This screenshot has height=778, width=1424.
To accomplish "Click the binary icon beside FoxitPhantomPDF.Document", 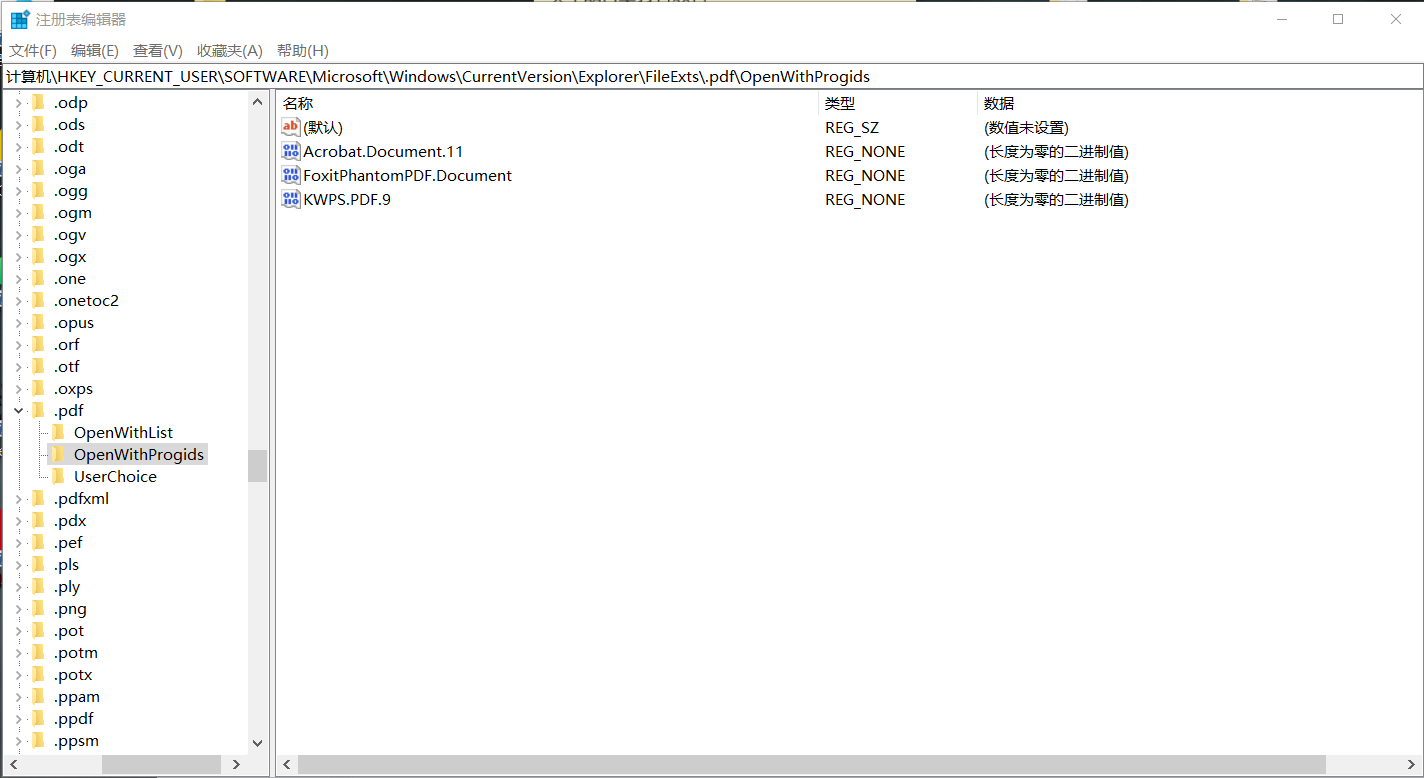I will (x=291, y=175).
